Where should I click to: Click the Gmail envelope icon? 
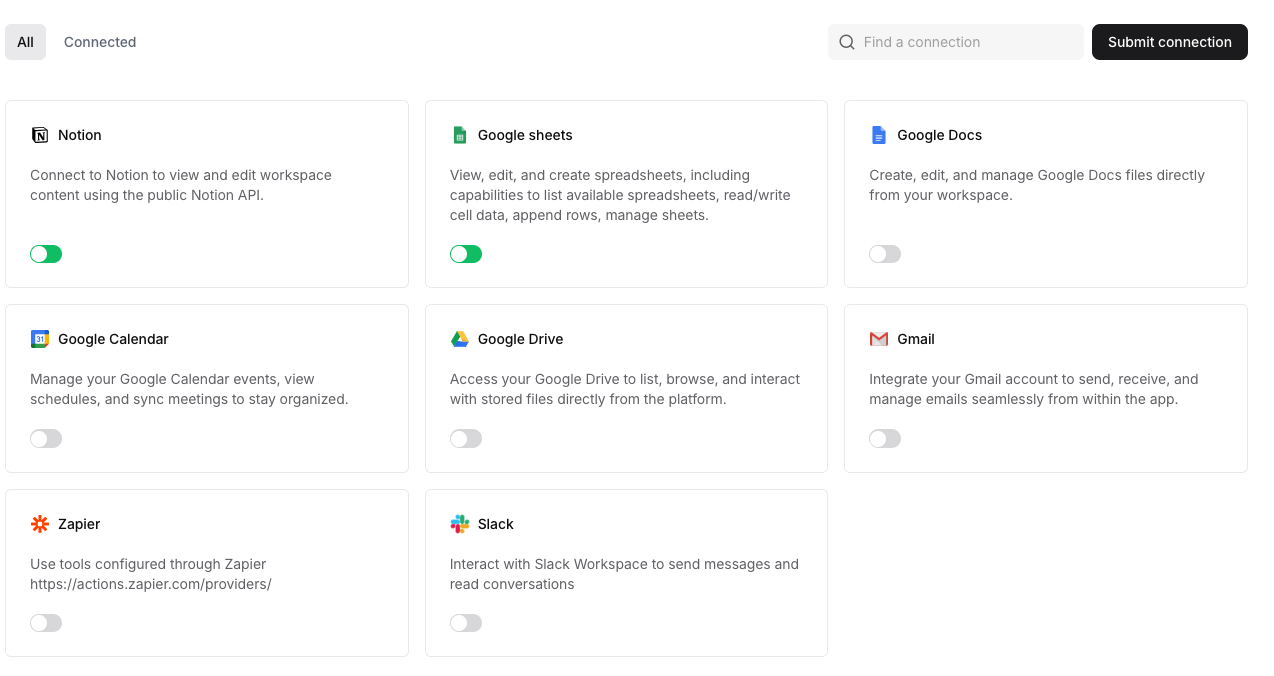(x=879, y=339)
